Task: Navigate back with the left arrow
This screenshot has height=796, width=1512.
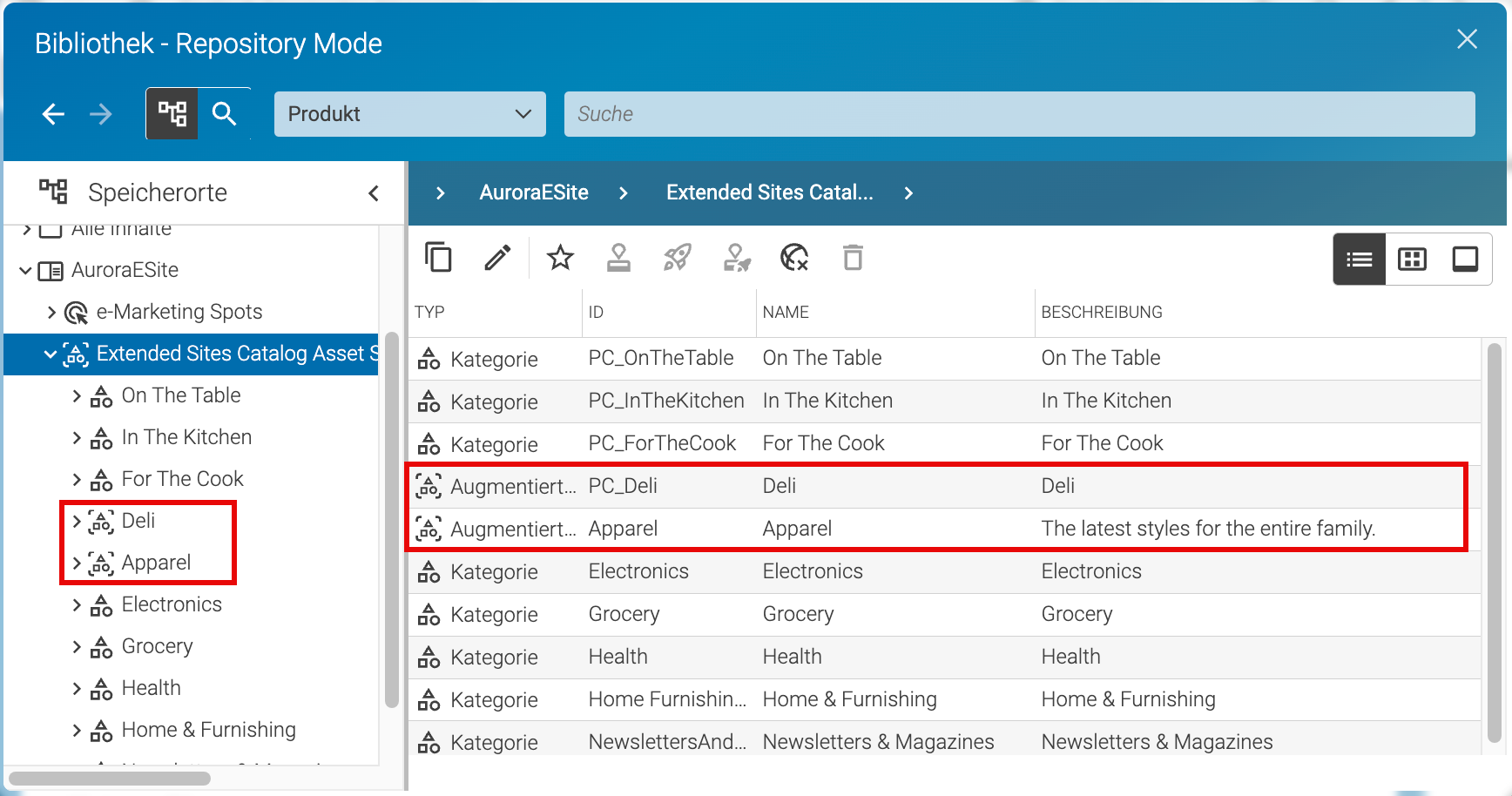Action: click(x=54, y=114)
